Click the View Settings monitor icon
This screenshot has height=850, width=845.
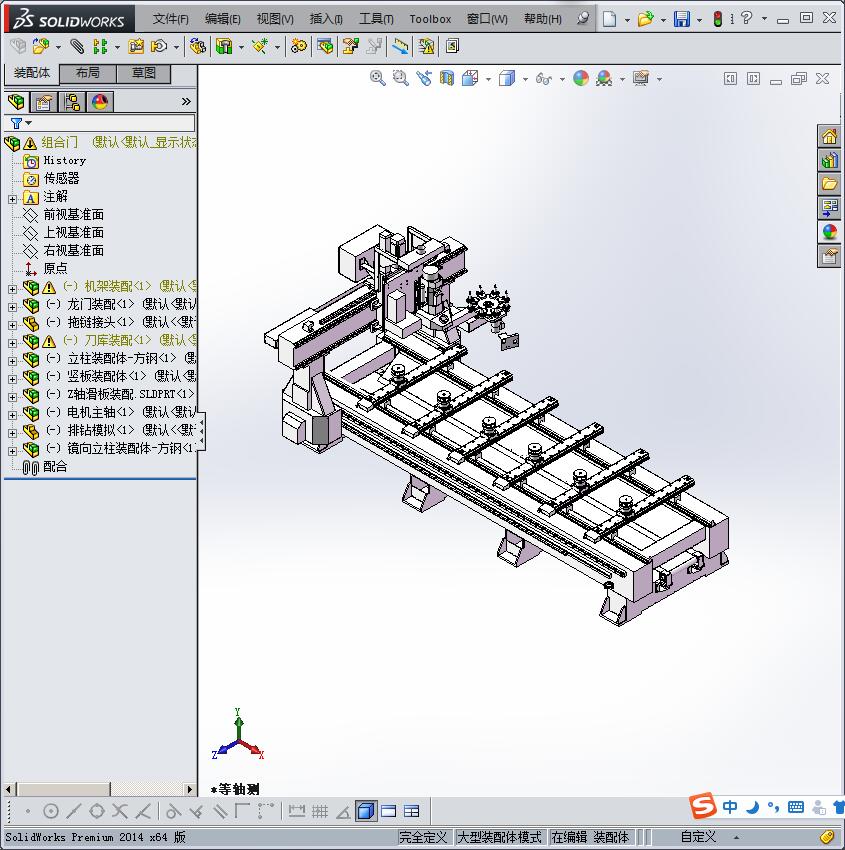[x=641, y=79]
